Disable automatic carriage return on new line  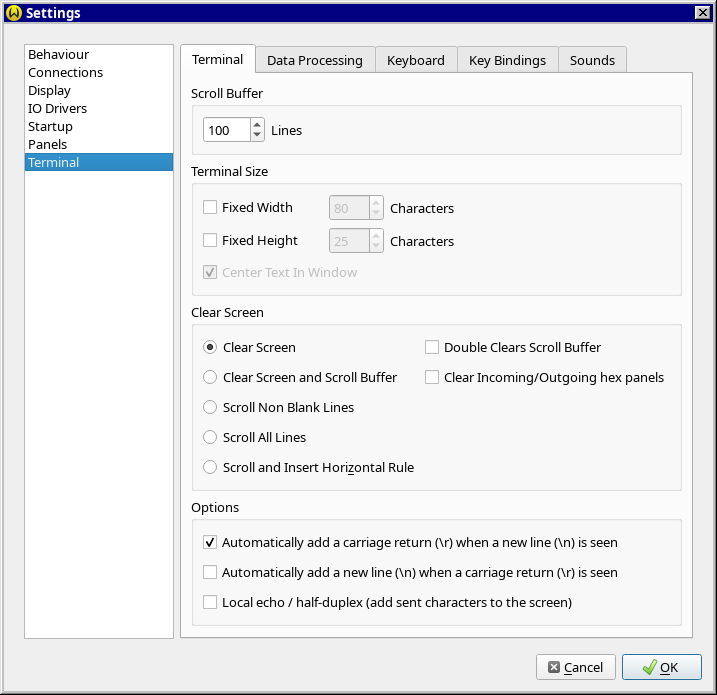[x=210, y=543]
